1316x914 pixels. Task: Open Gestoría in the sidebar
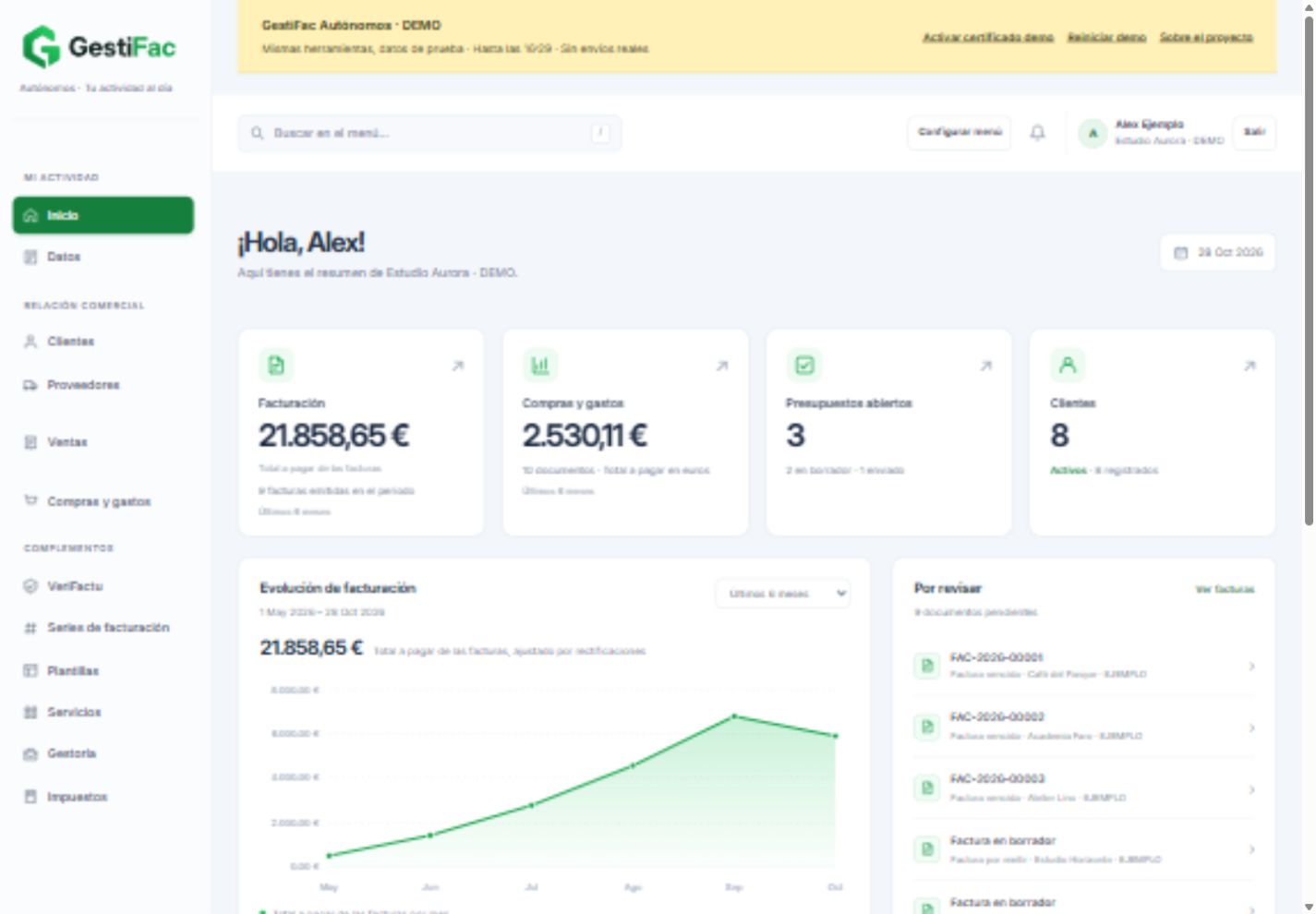[103, 753]
